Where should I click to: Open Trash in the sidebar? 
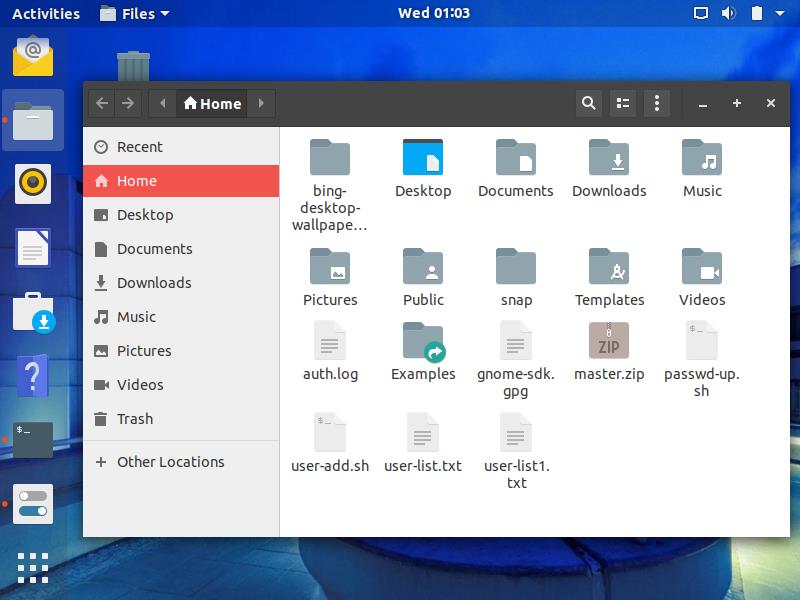click(181, 419)
